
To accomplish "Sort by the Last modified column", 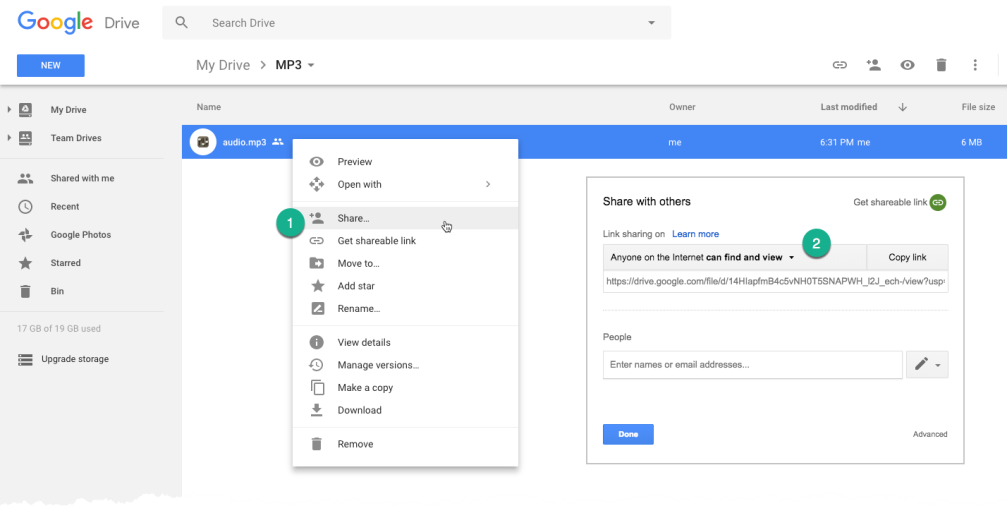I will coord(848,107).
